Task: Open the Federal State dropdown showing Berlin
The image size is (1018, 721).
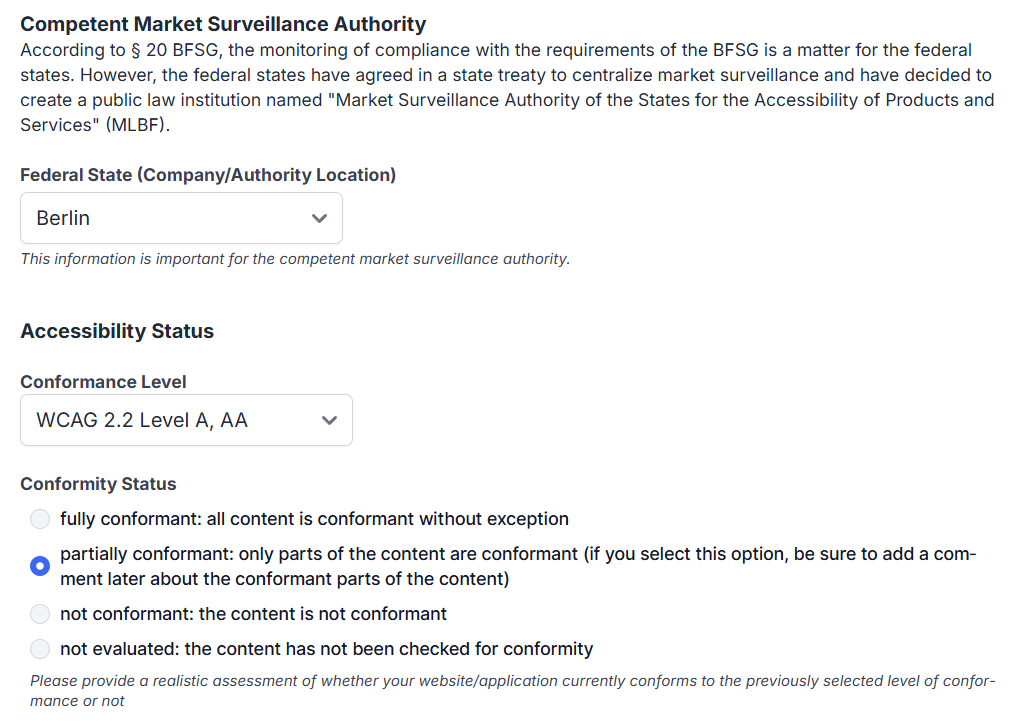Action: pos(180,218)
